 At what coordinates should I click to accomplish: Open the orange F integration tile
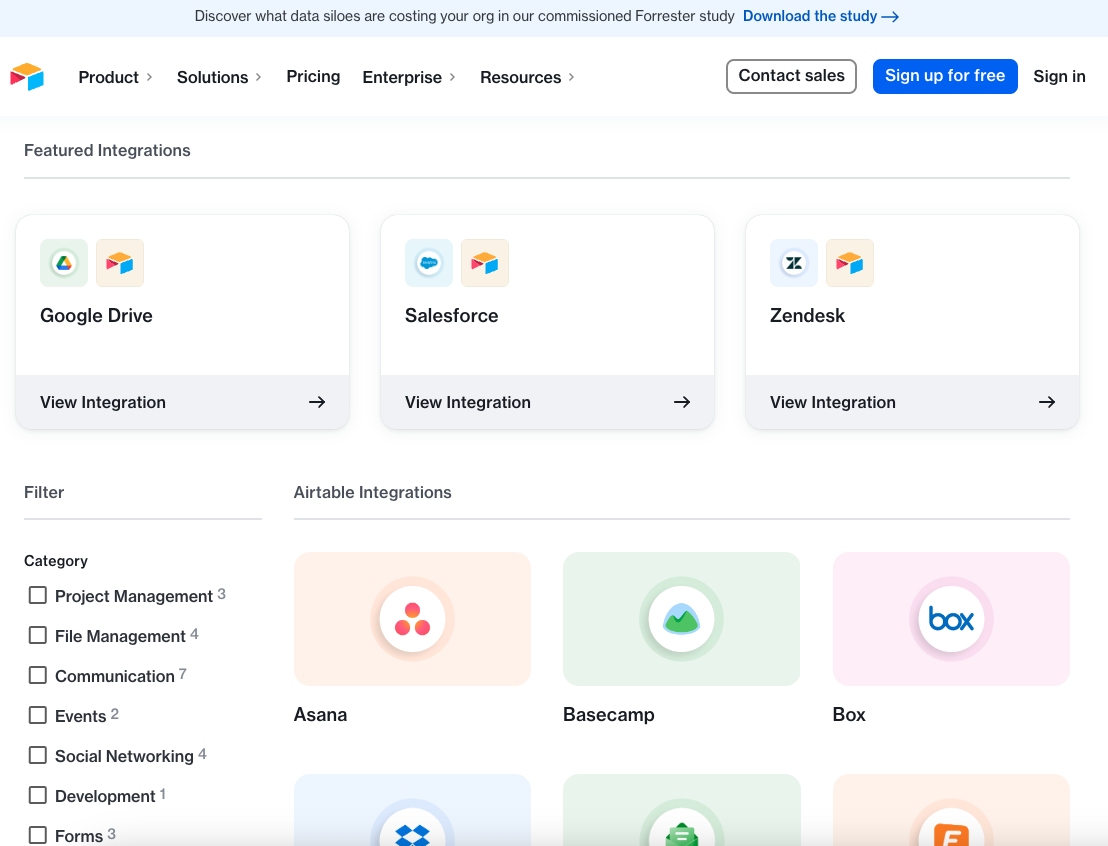951,810
